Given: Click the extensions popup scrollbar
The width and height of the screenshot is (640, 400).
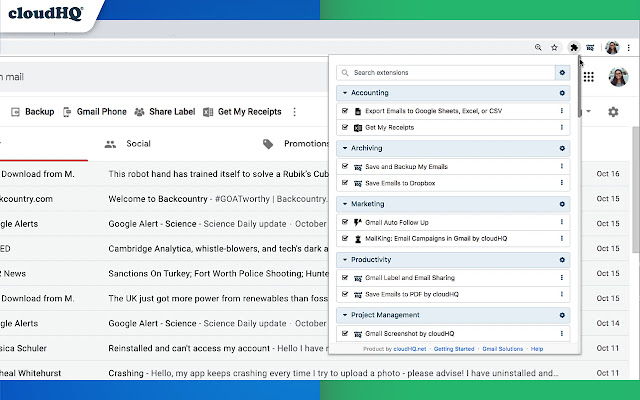Looking at the screenshot, I should tap(580, 88).
